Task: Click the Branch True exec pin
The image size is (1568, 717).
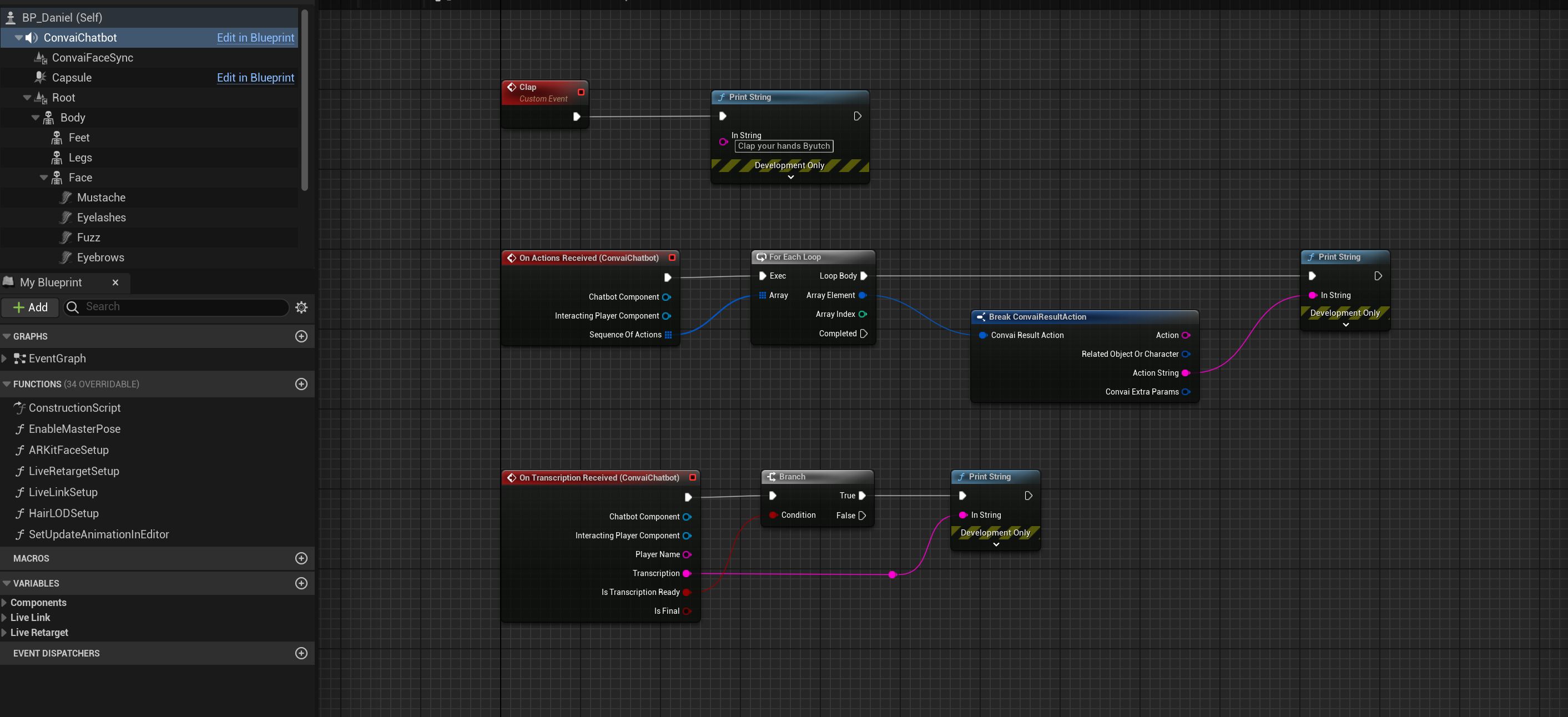Action: click(862, 496)
